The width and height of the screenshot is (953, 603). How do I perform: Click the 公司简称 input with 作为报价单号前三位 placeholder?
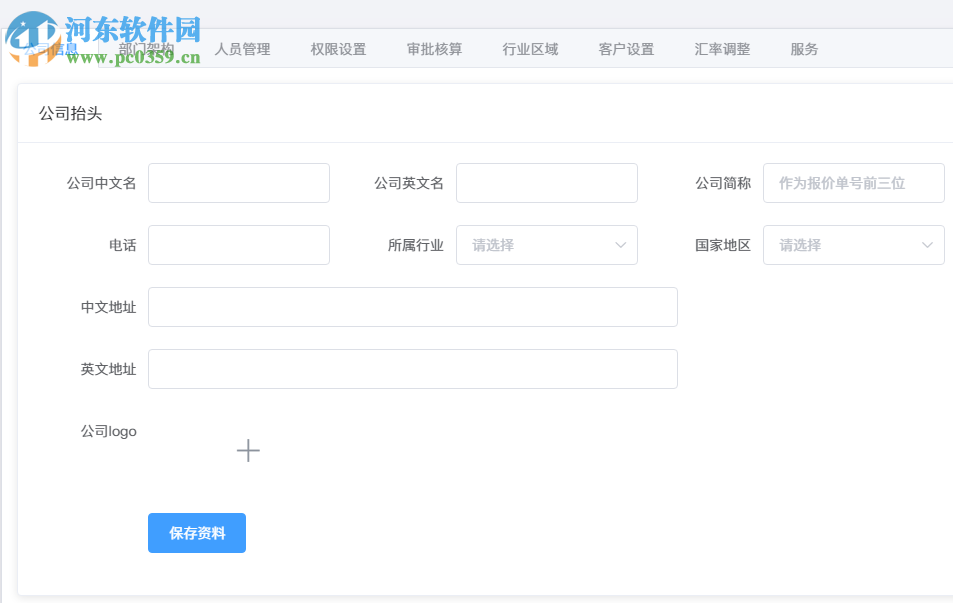[x=853, y=183]
